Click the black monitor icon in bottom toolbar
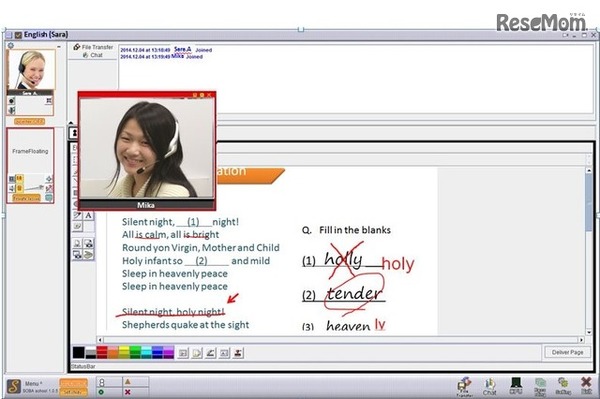 click(516, 385)
